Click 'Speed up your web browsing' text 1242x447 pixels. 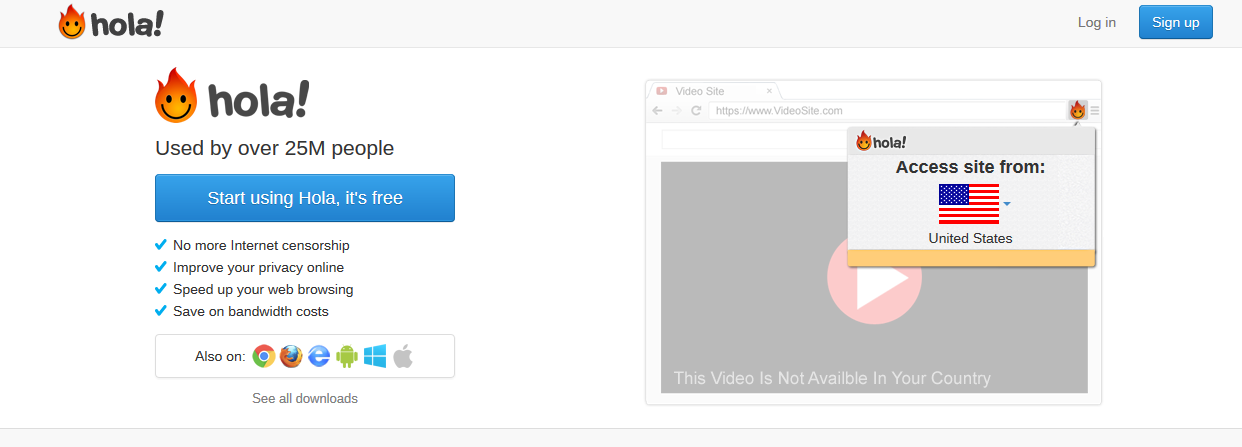click(x=263, y=289)
